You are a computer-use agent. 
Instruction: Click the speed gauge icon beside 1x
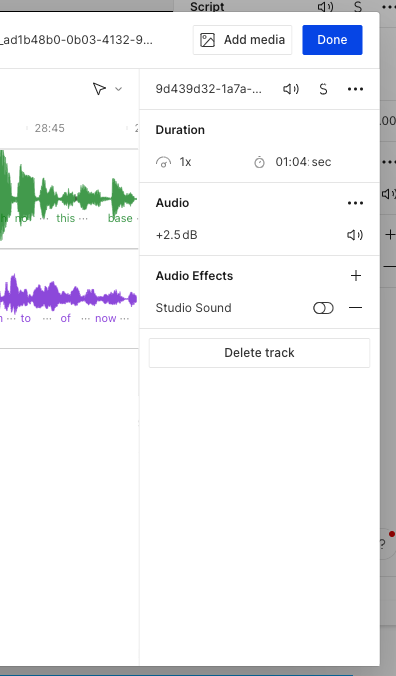163,163
